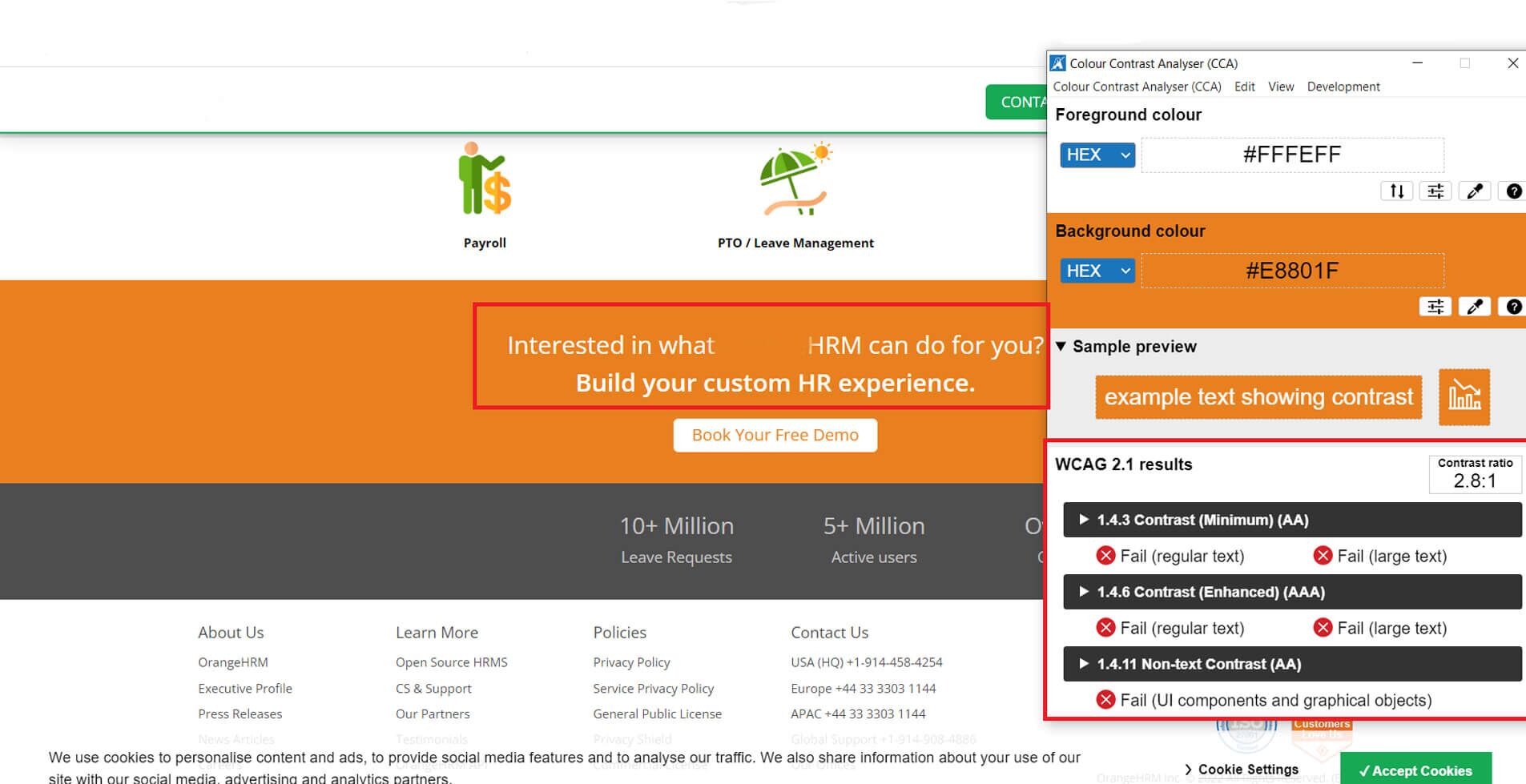Expand 1.4.3 Contrast (Minimum) details
The image size is (1526, 784).
[1084, 520]
